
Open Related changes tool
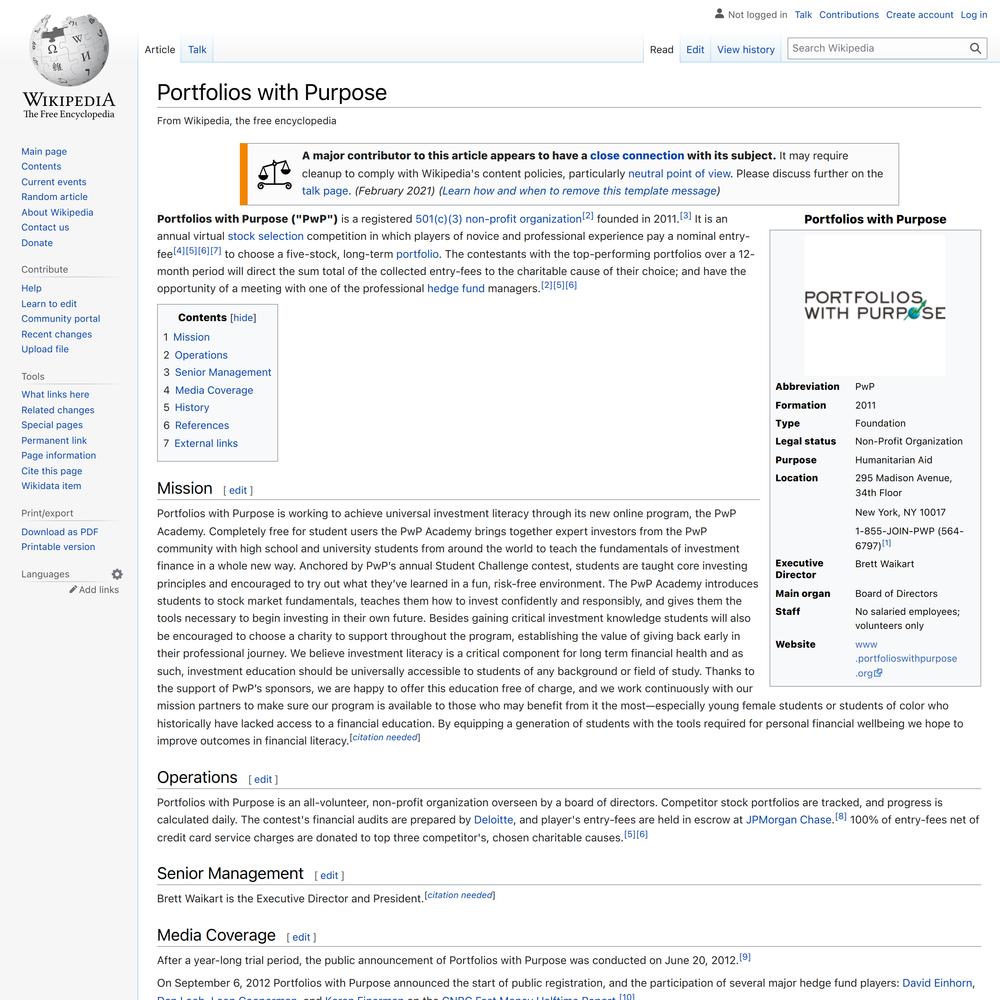pos(58,410)
